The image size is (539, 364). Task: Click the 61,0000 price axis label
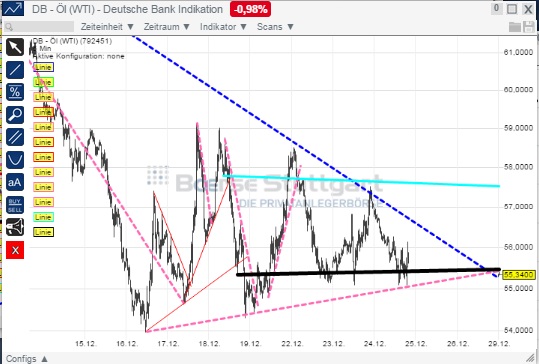coord(519,52)
